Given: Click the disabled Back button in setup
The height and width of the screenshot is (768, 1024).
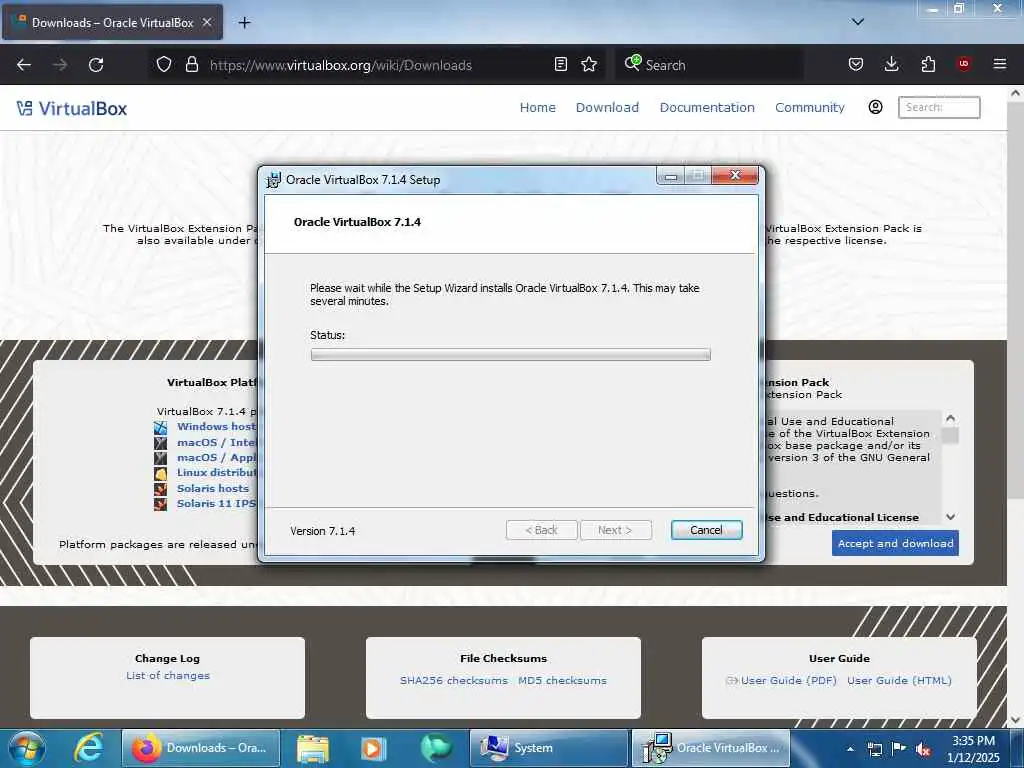Looking at the screenshot, I should tap(541, 530).
